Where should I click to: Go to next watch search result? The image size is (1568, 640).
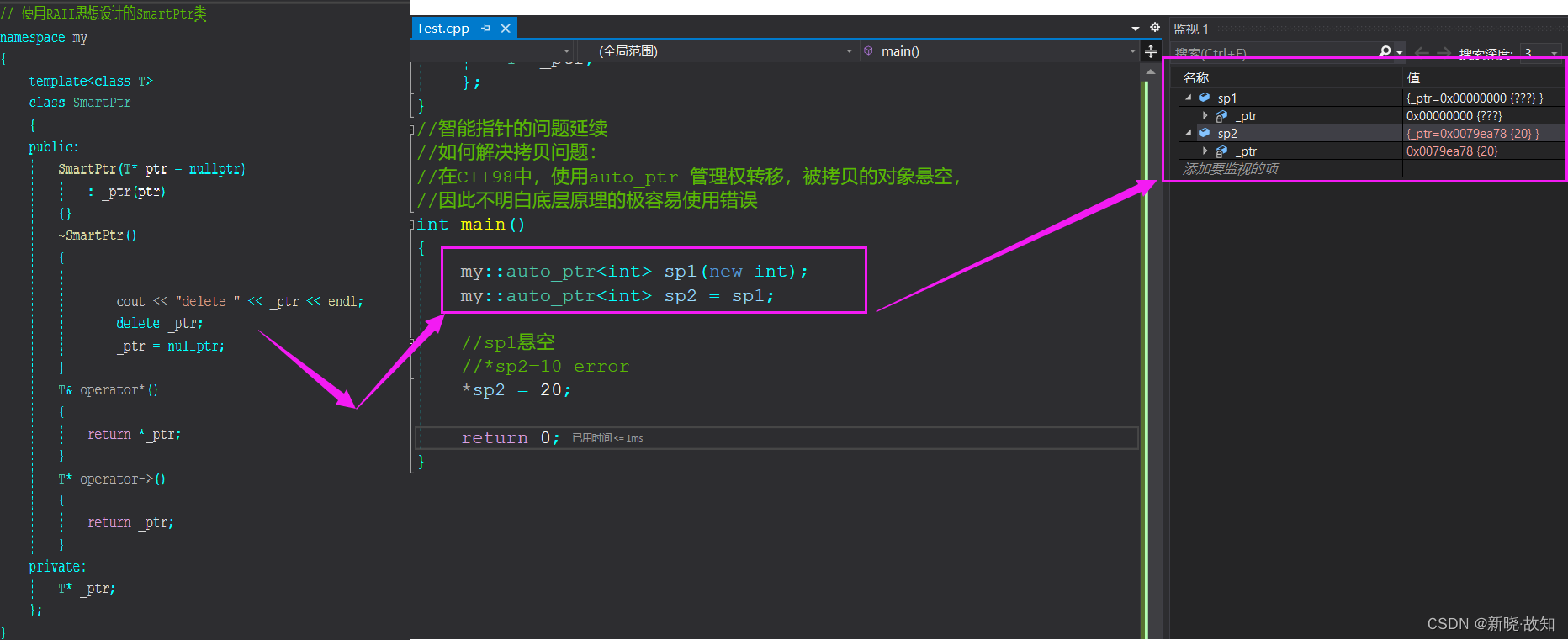(1444, 52)
